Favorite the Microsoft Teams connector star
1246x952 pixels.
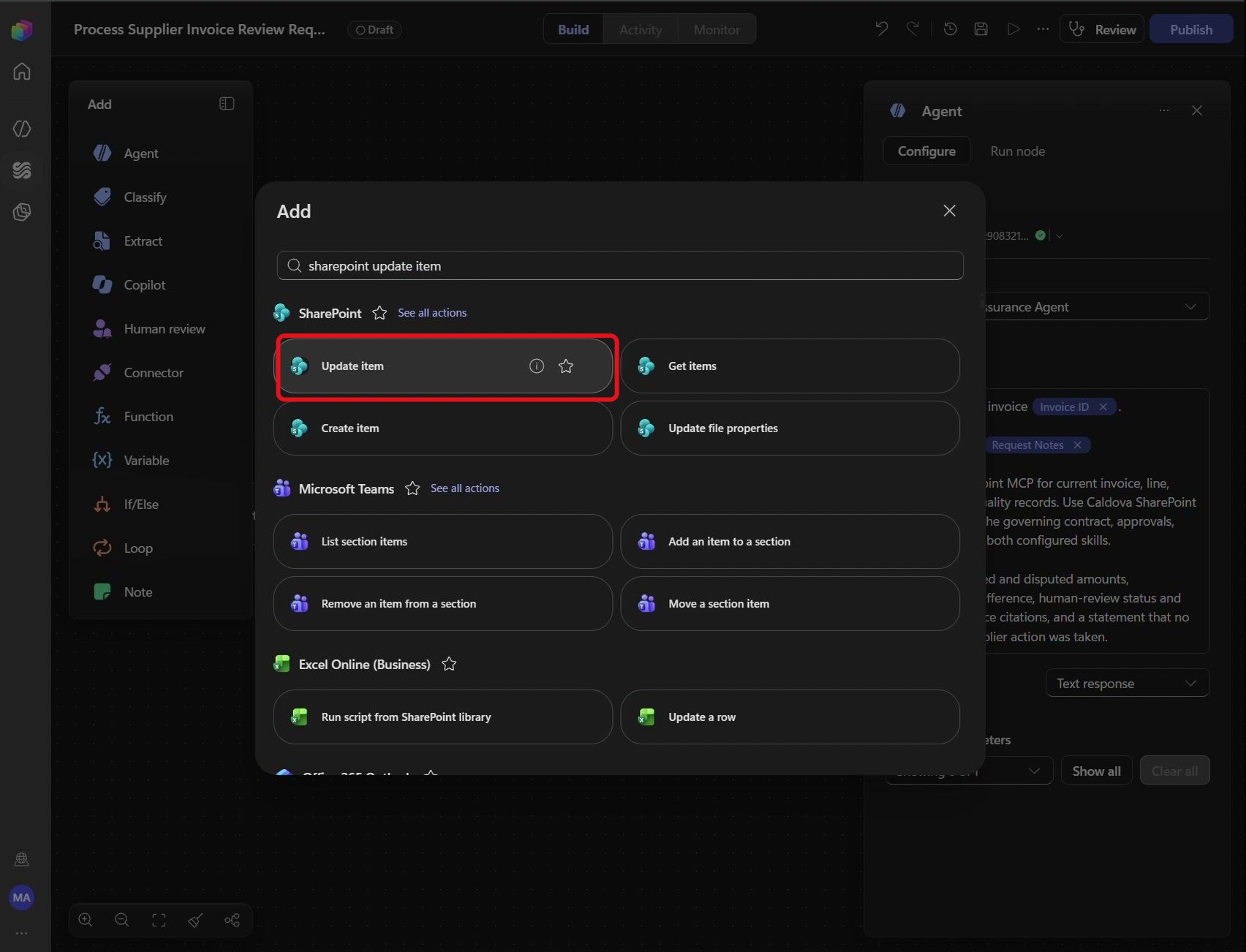412,488
